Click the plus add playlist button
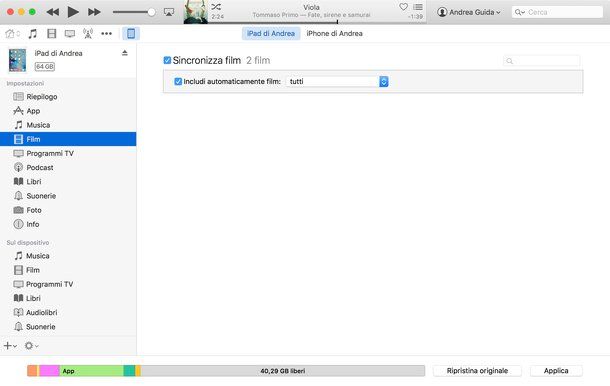Screen dimensions: 610x386 click(x=10, y=346)
